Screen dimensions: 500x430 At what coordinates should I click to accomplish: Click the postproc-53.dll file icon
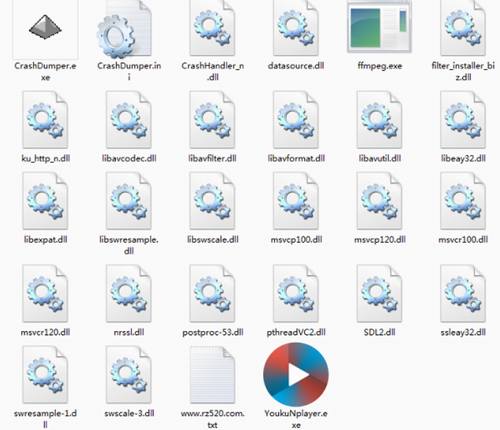212,294
